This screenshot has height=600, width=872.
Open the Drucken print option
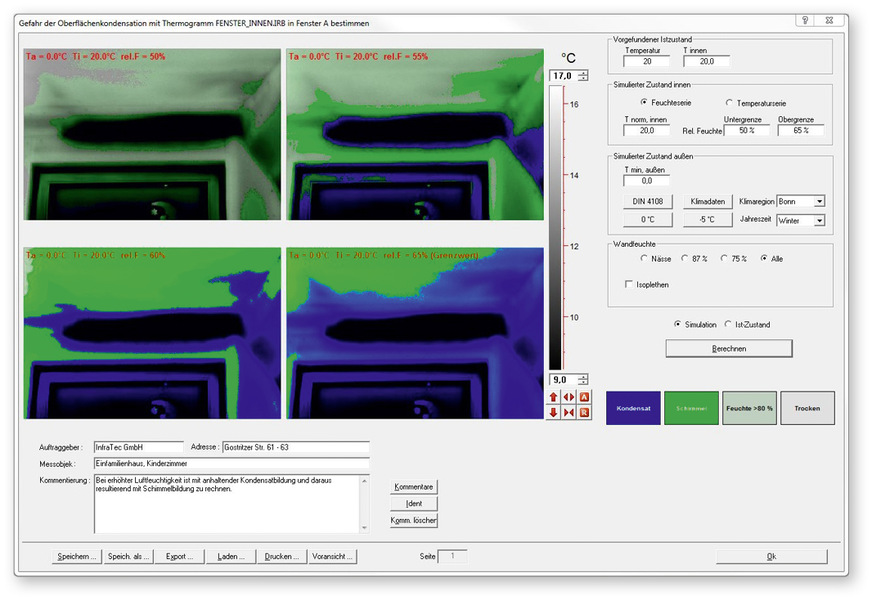coord(281,556)
